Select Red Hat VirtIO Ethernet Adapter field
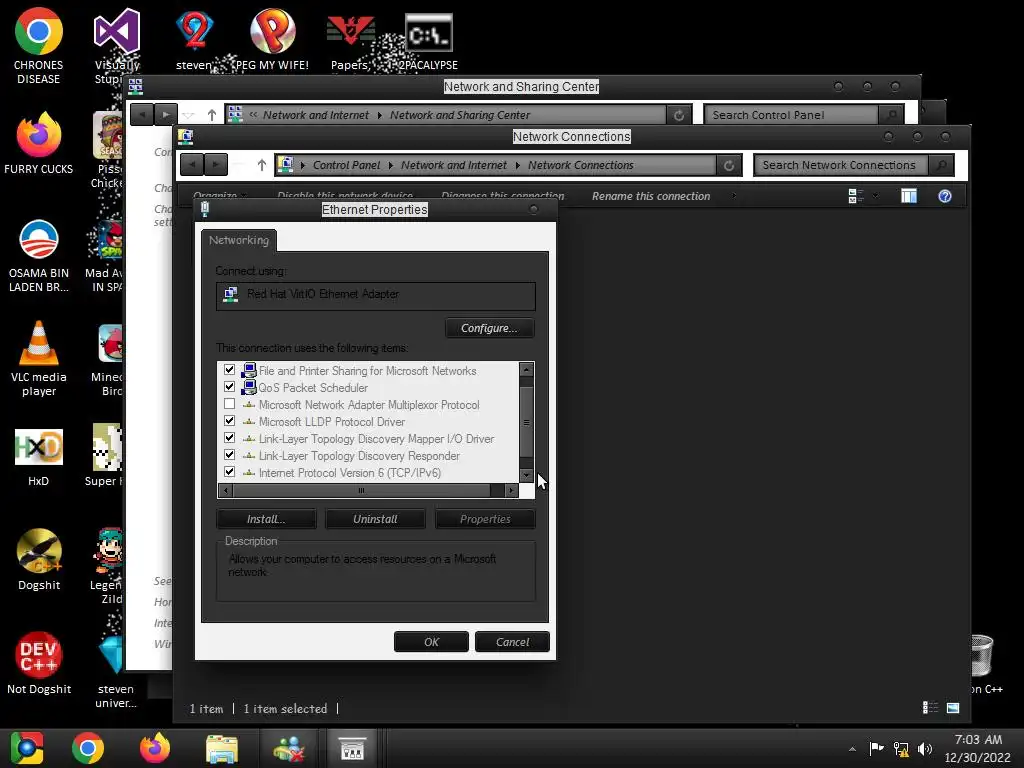Viewport: 1024px width, 768px height. coord(376,295)
